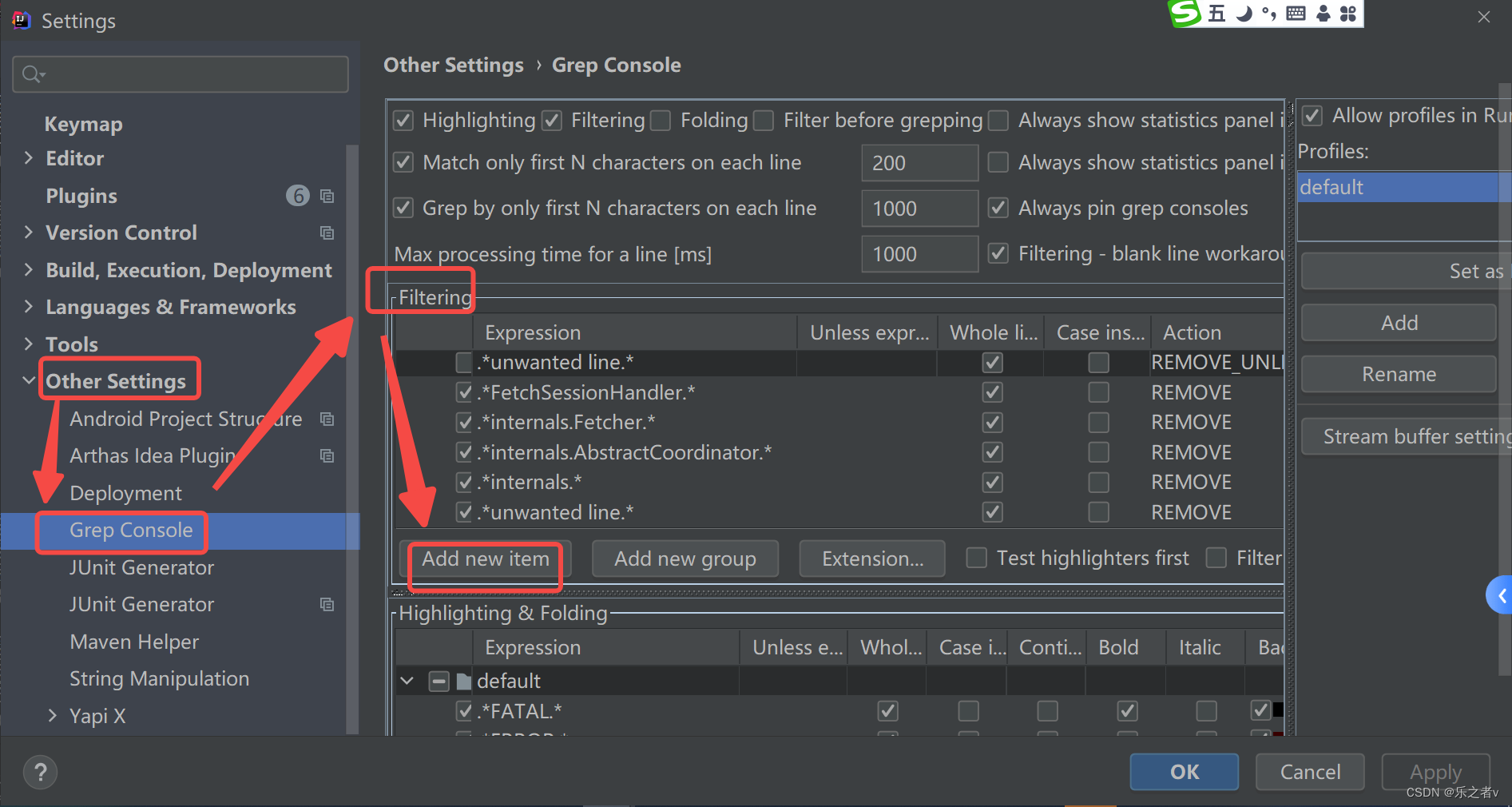Screen dimensions: 1512x807
Task: Click the Sogou input method S icon
Action: pos(1186,13)
